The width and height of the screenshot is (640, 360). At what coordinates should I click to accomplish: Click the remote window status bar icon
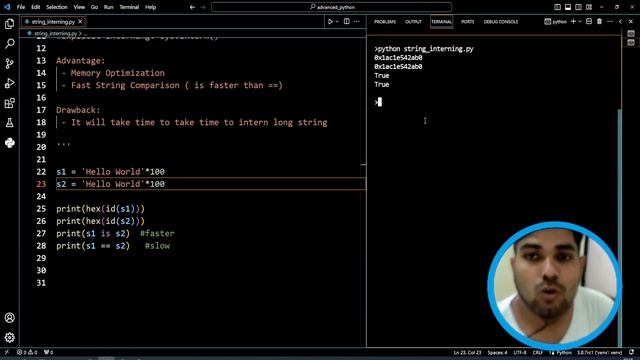pyautogui.click(x=7, y=352)
